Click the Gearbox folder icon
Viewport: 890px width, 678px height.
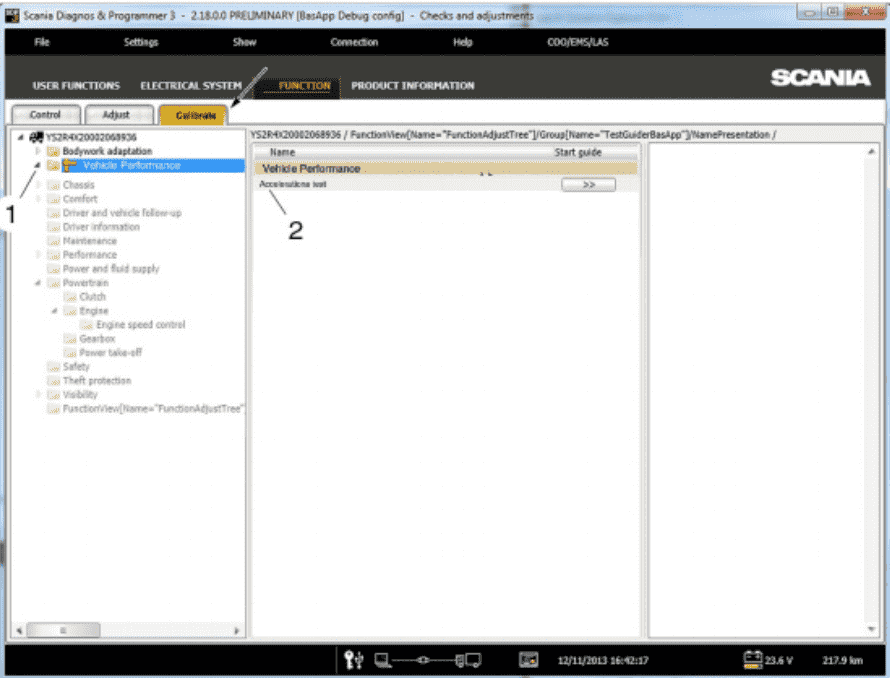point(70,339)
